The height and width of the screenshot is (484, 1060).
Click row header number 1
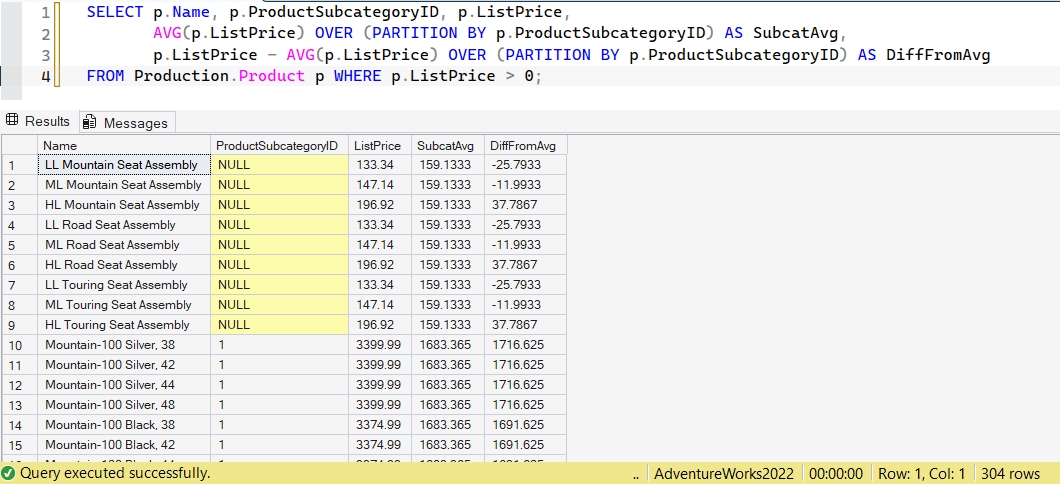(20, 165)
